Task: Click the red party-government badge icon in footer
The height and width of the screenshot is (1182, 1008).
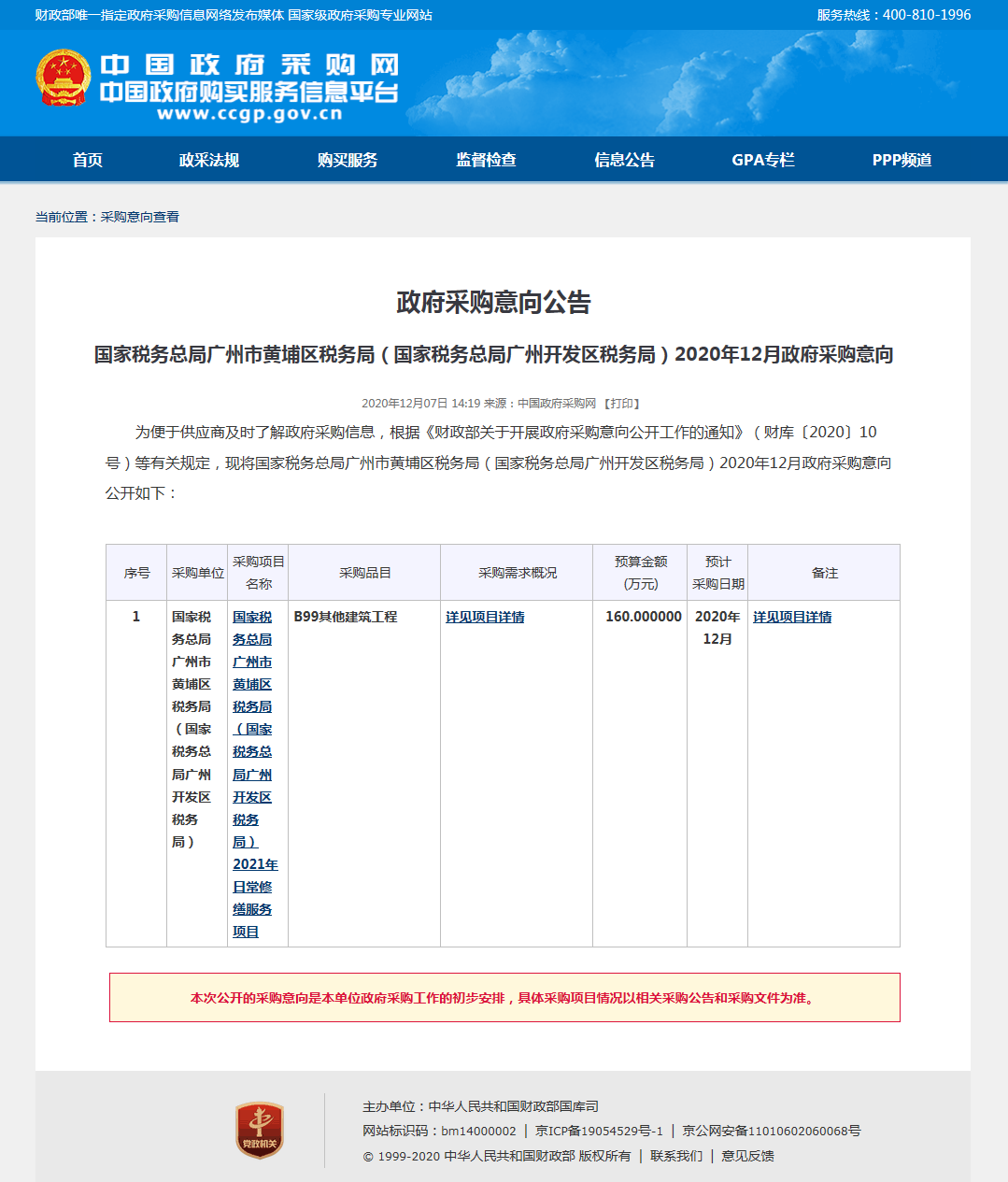Action: tap(259, 1131)
